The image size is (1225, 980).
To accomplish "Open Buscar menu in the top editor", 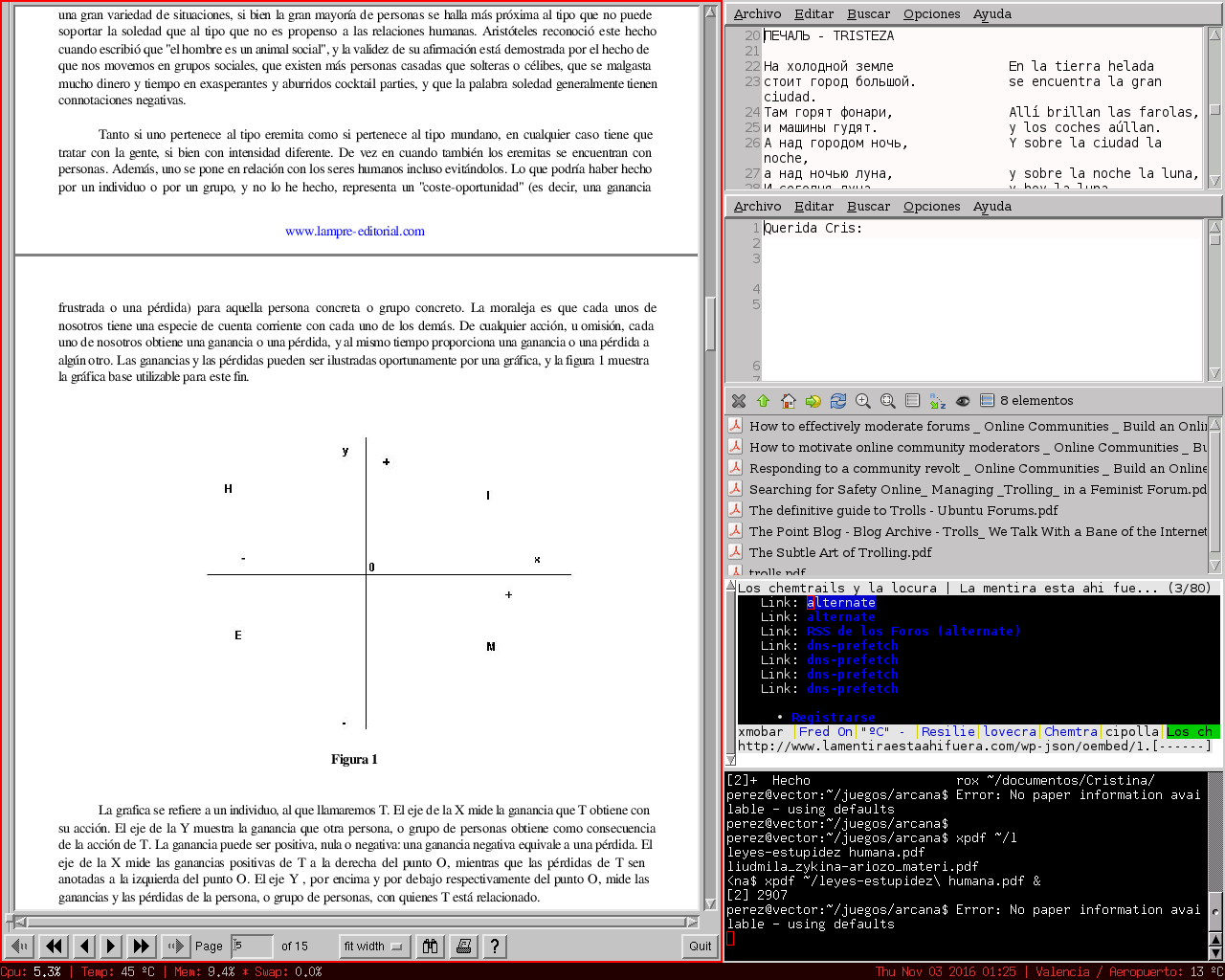I will [868, 14].
